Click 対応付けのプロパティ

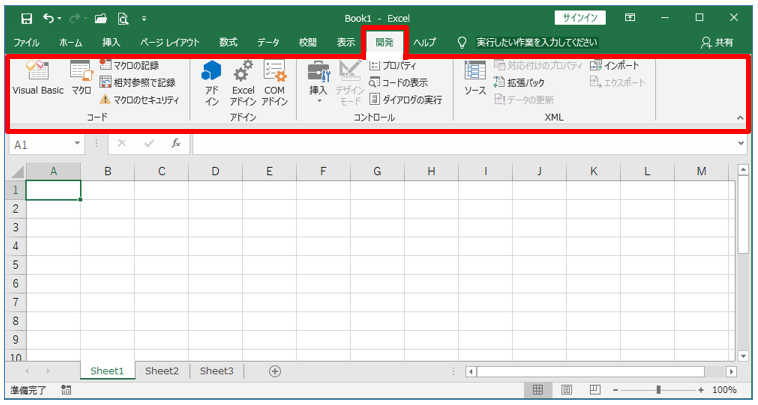click(x=538, y=65)
